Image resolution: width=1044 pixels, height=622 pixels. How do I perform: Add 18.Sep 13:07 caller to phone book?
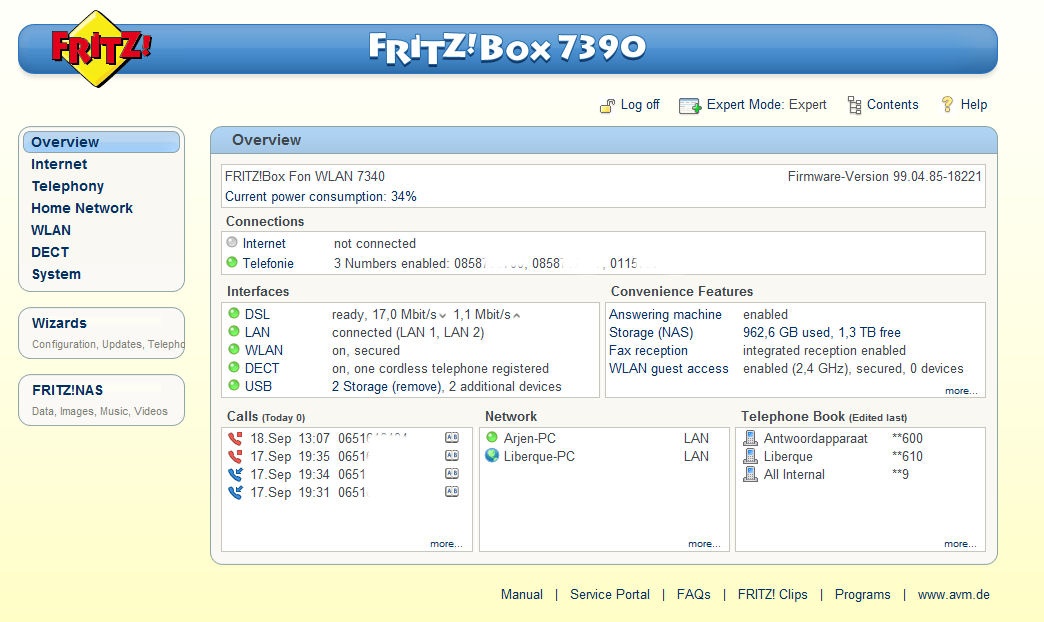(x=452, y=438)
